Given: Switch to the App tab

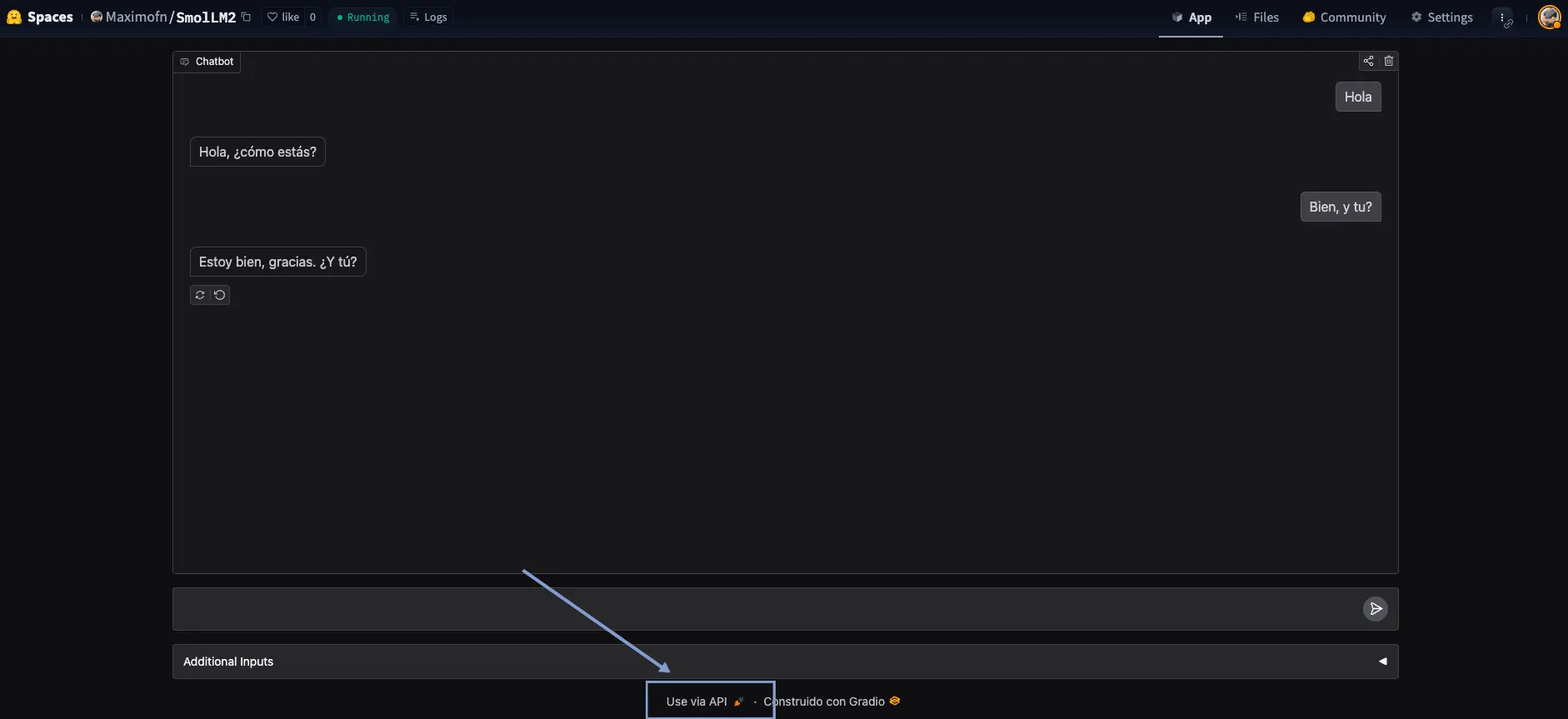Looking at the screenshot, I should (x=1191, y=17).
